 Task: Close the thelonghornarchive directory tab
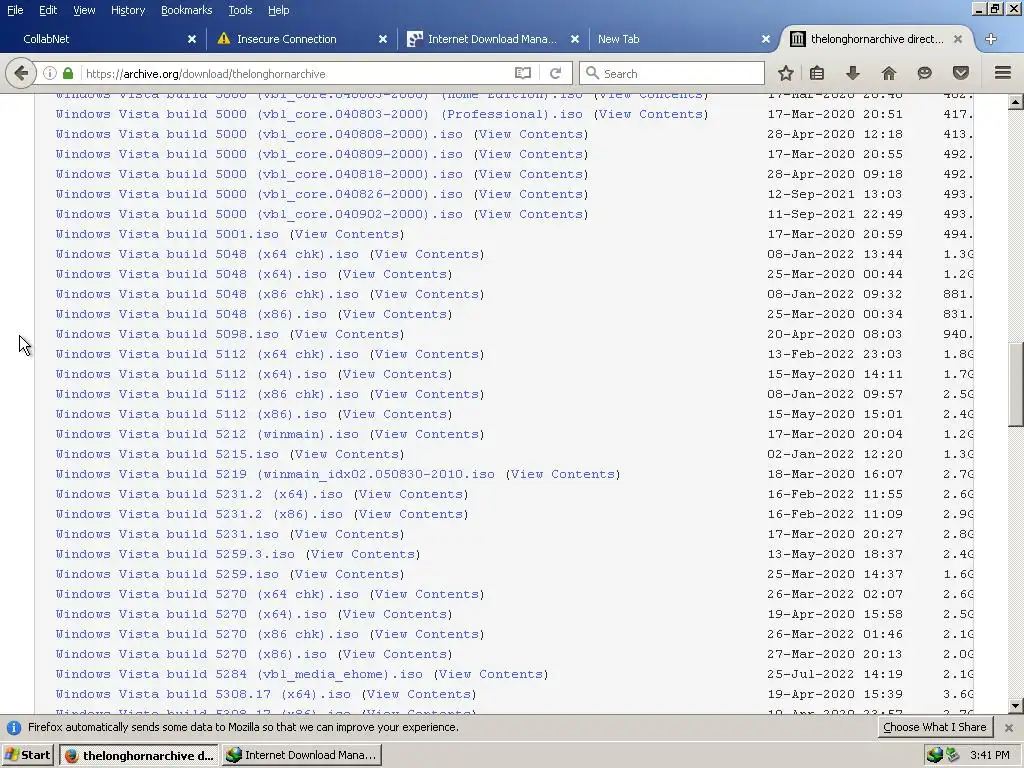tap(958, 39)
